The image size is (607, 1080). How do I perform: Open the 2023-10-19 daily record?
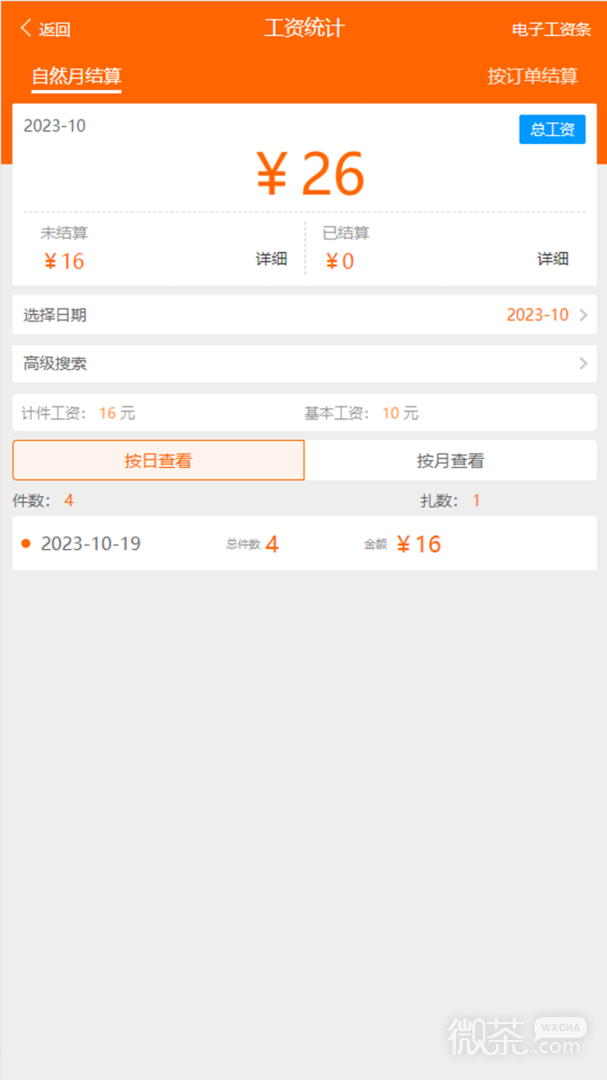coord(305,543)
